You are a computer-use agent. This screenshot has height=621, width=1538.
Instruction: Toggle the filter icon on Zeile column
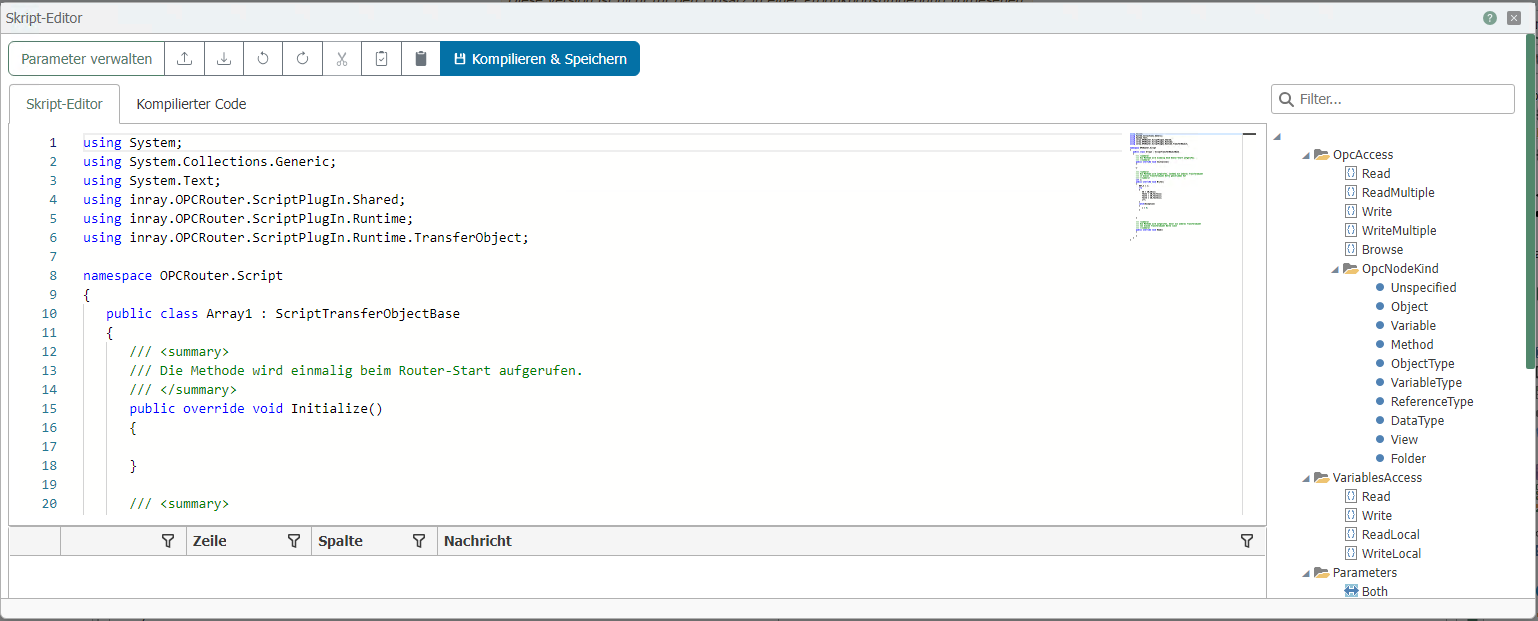(294, 541)
